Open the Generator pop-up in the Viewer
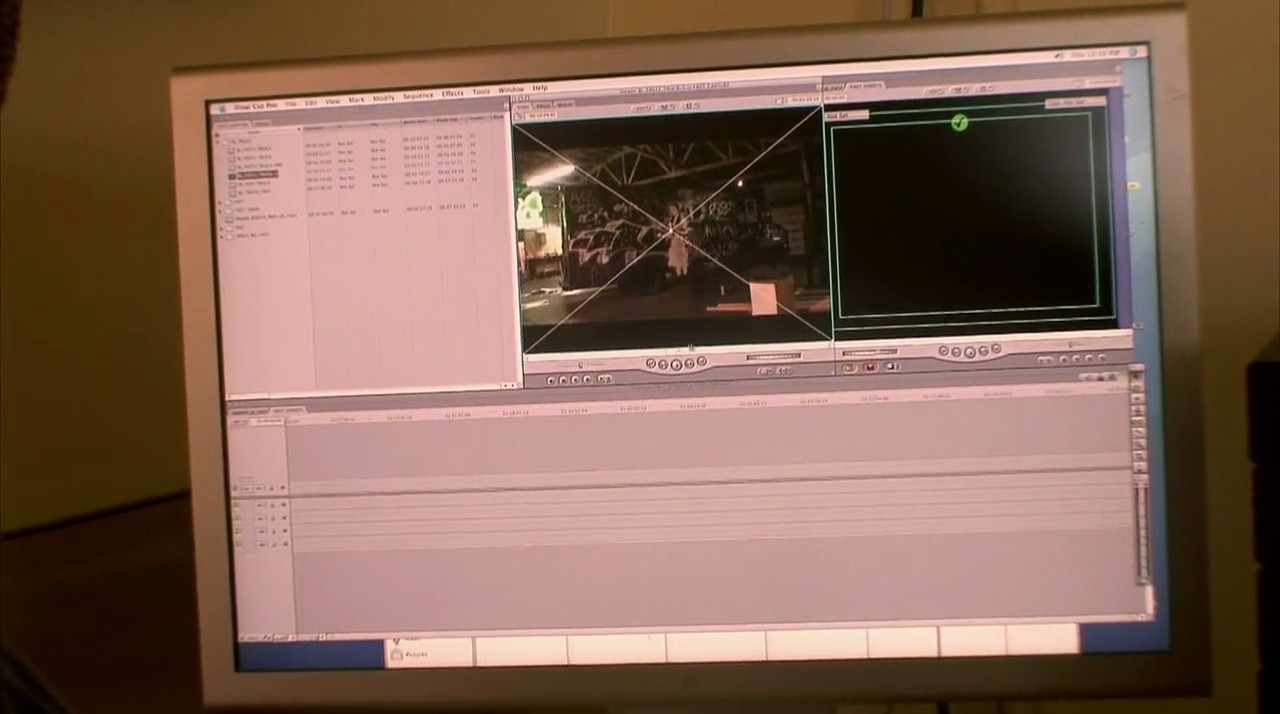Image resolution: width=1280 pixels, height=714 pixels. pyautogui.click(x=785, y=370)
